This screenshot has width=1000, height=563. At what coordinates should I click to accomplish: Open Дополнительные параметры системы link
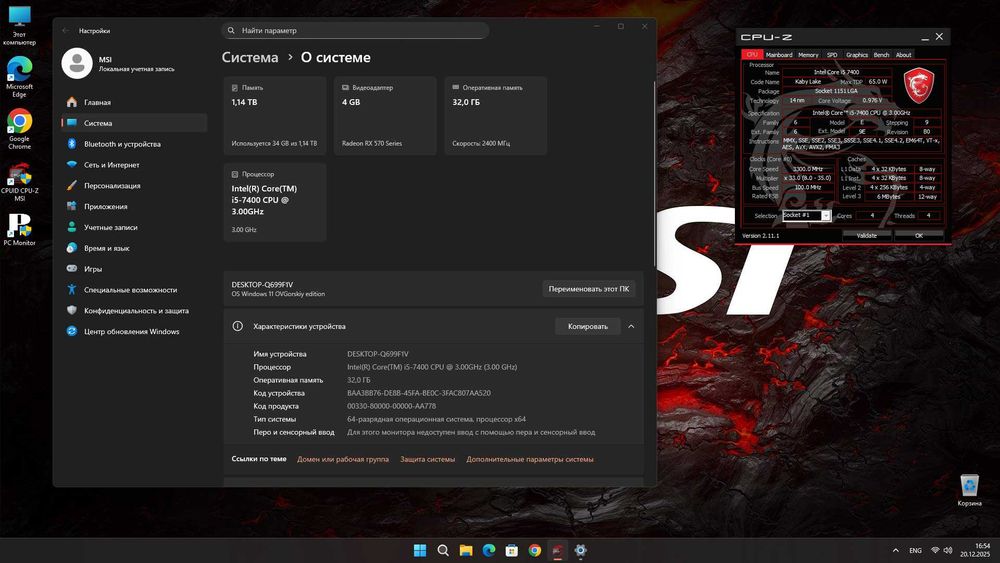[x=529, y=459]
